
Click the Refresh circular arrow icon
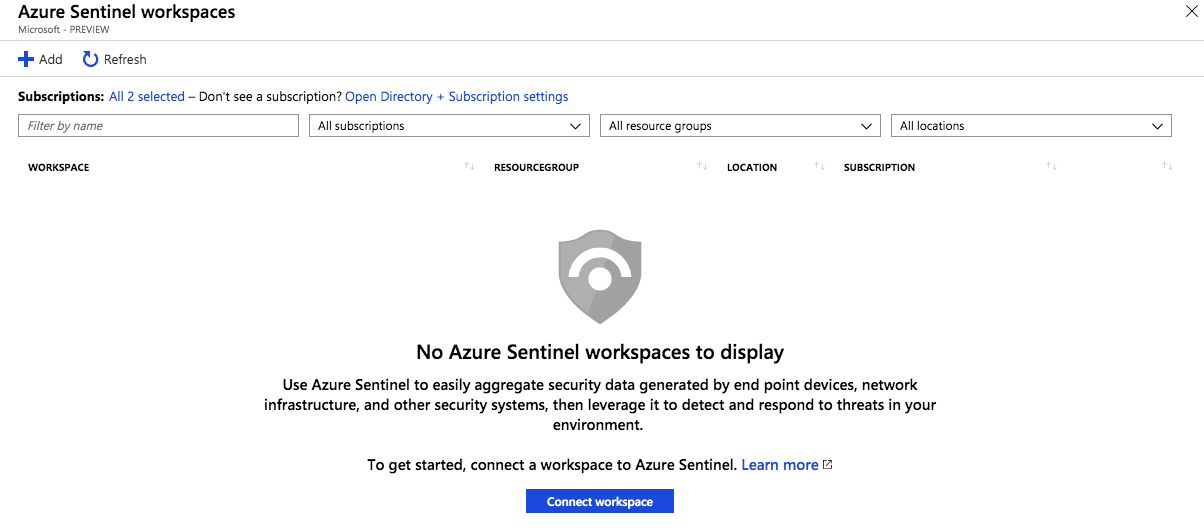90,60
